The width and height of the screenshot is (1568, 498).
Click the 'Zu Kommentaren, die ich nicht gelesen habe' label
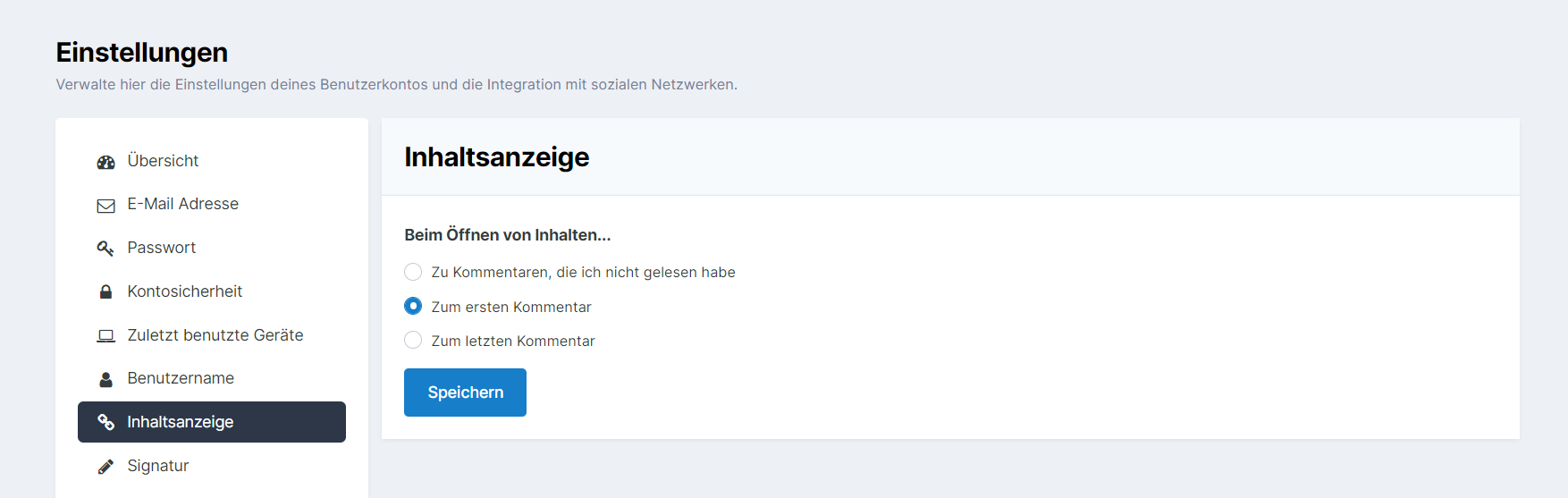coord(583,273)
